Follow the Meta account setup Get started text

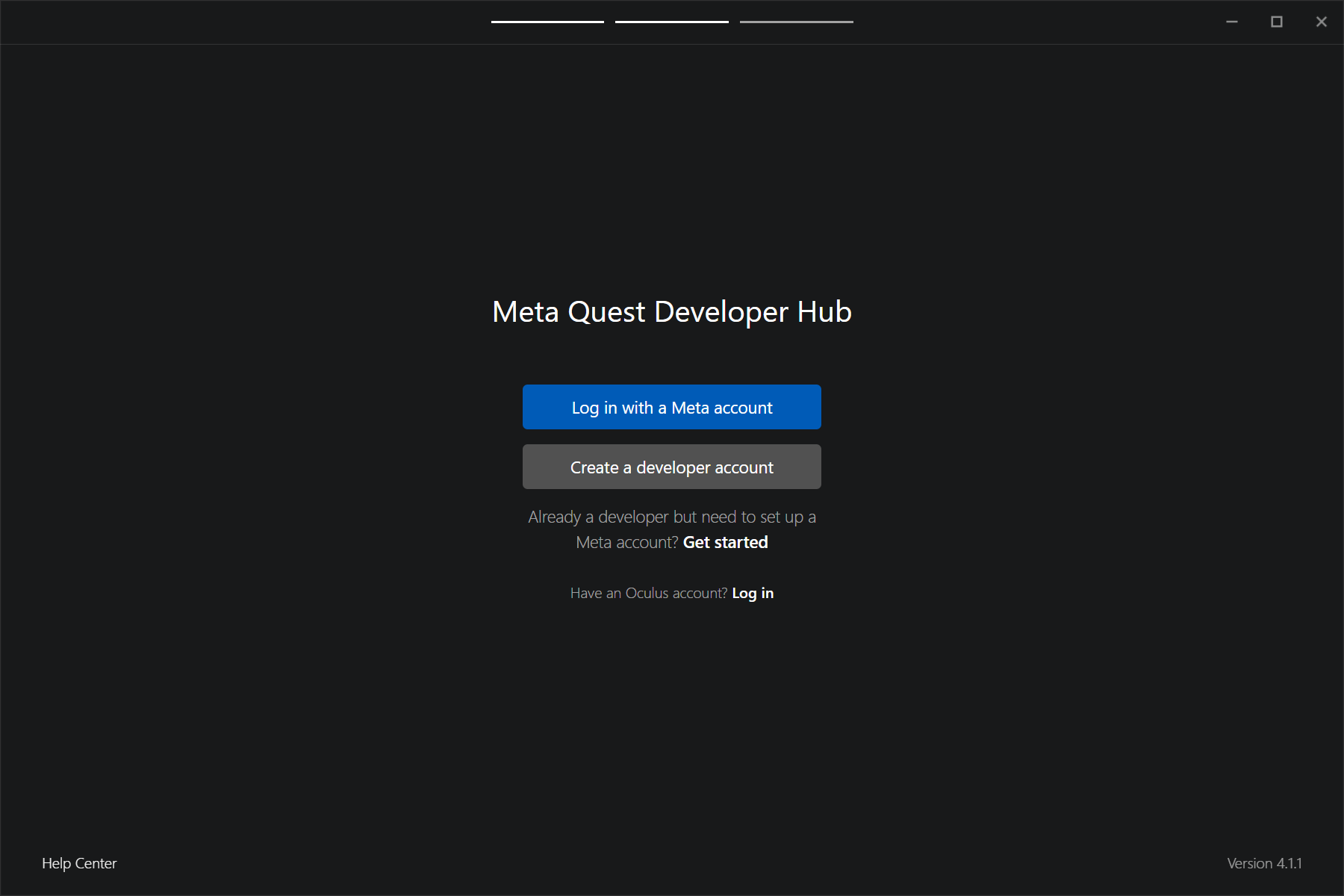(x=725, y=542)
